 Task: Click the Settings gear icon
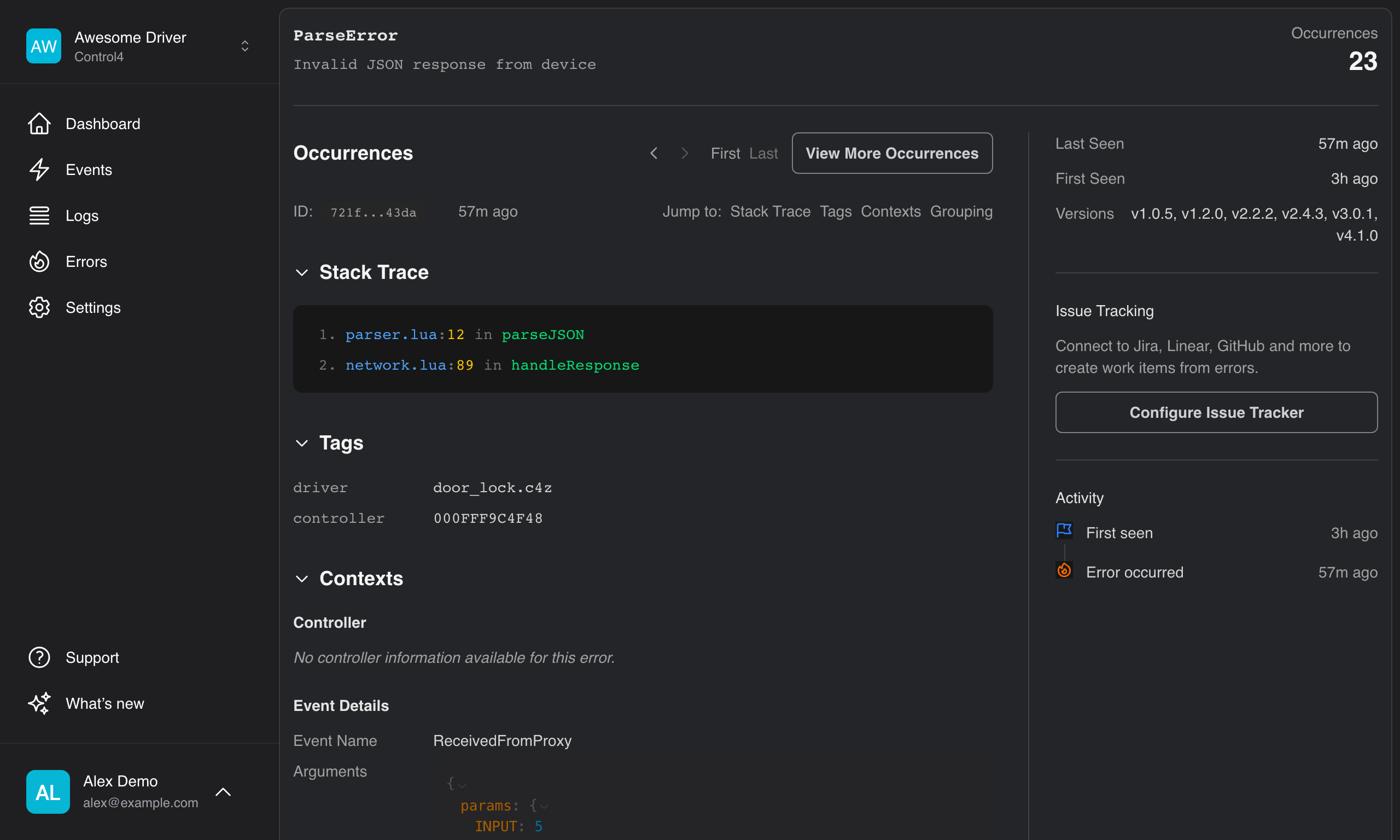(39, 307)
